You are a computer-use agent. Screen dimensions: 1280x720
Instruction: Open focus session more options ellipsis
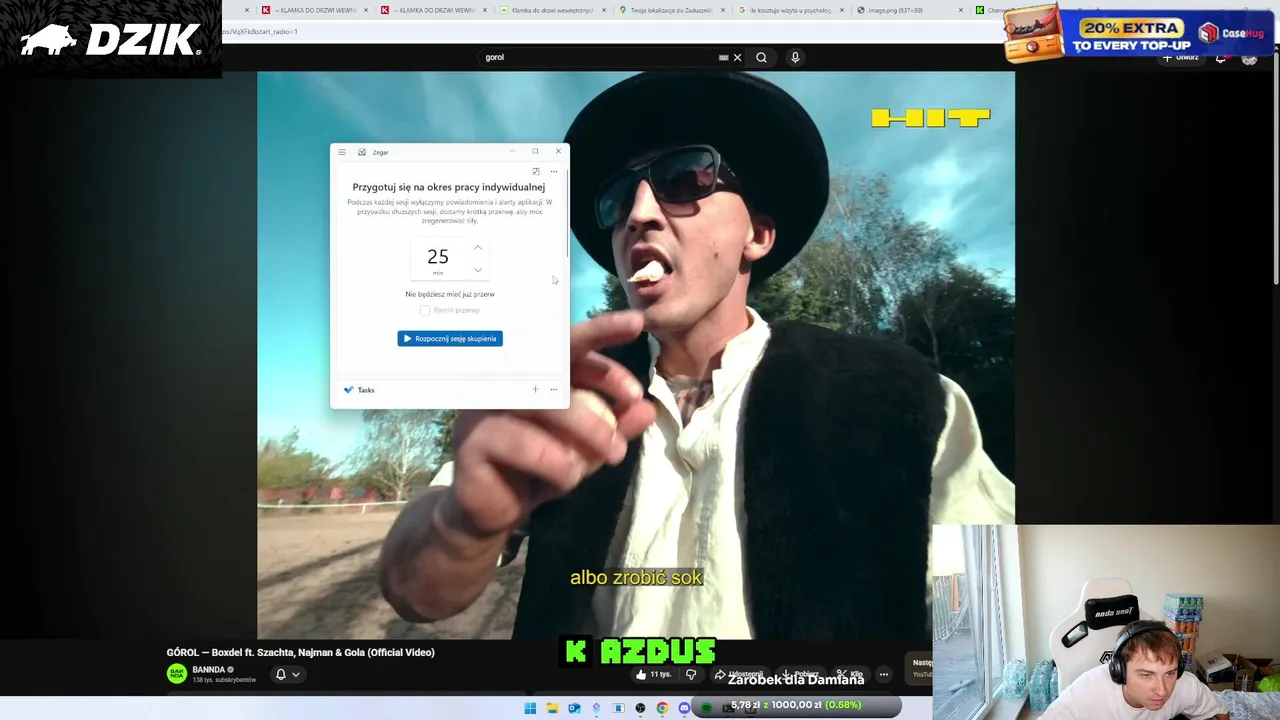[x=554, y=171]
